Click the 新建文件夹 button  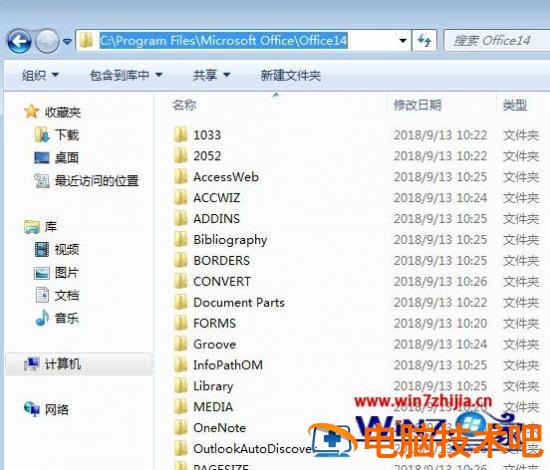pyautogui.click(x=290, y=75)
